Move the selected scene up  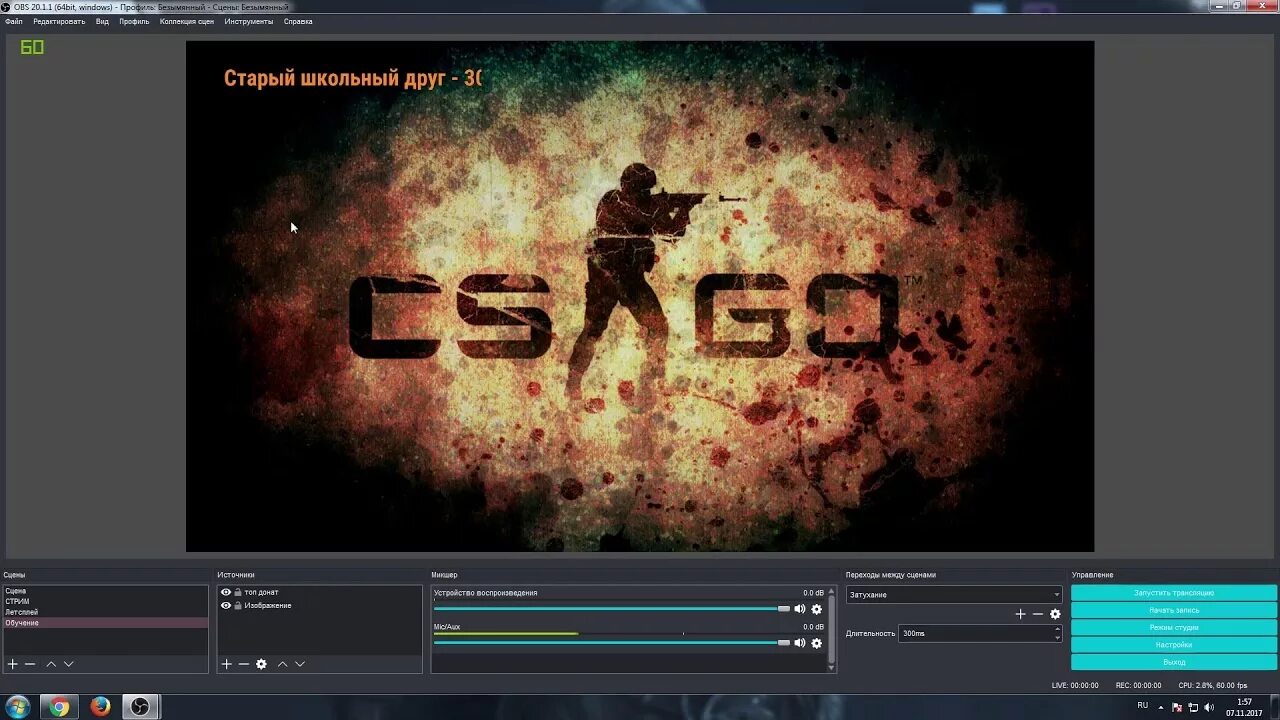pos(51,664)
